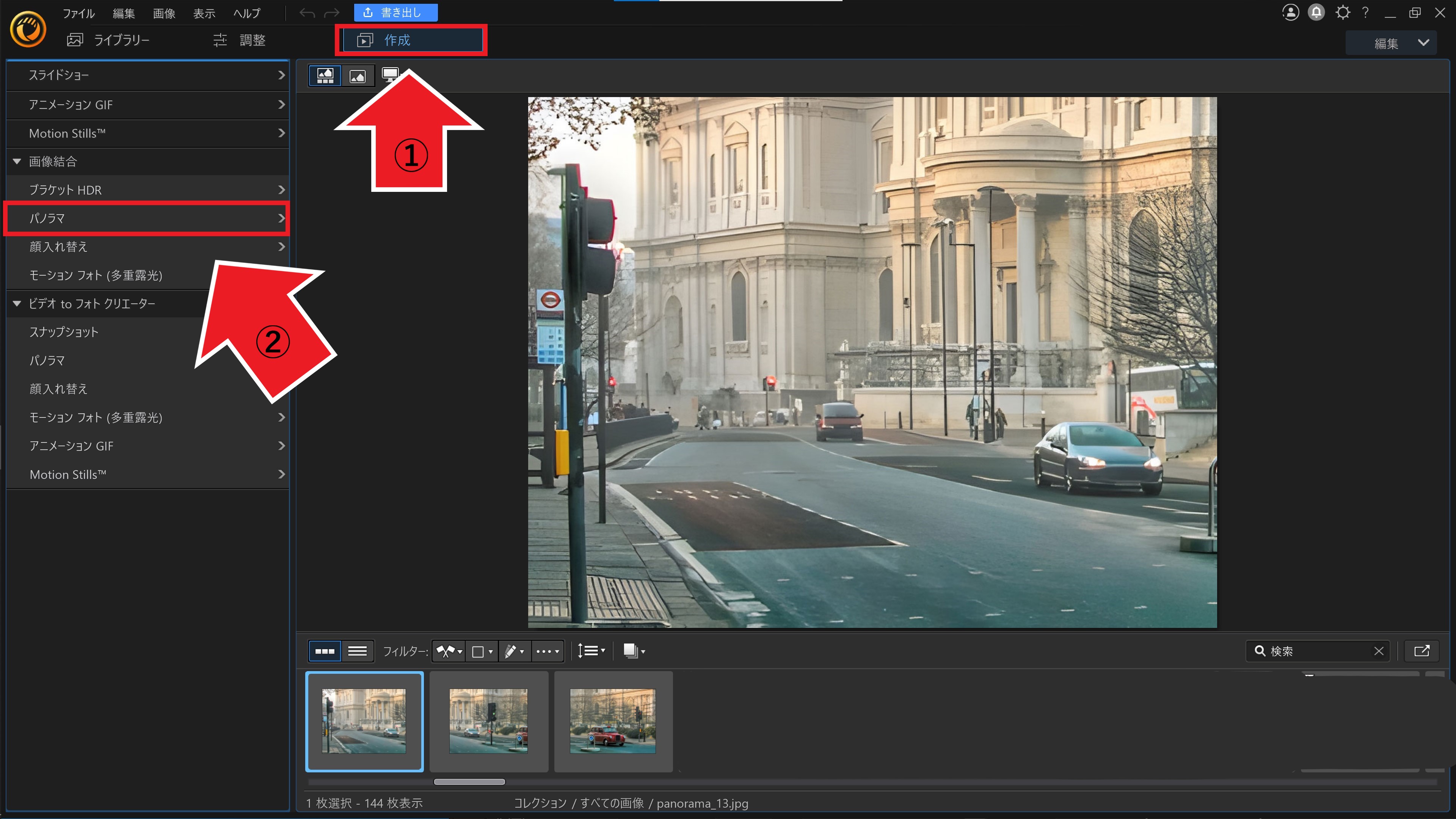Image resolution: width=1456 pixels, height=819 pixels.
Task: Click the external window icon beside search
Action: click(x=1421, y=651)
